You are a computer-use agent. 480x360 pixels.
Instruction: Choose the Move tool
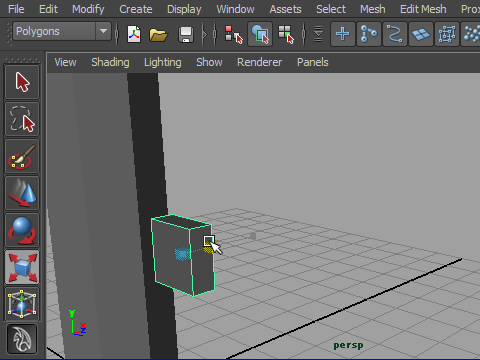(x=22, y=193)
